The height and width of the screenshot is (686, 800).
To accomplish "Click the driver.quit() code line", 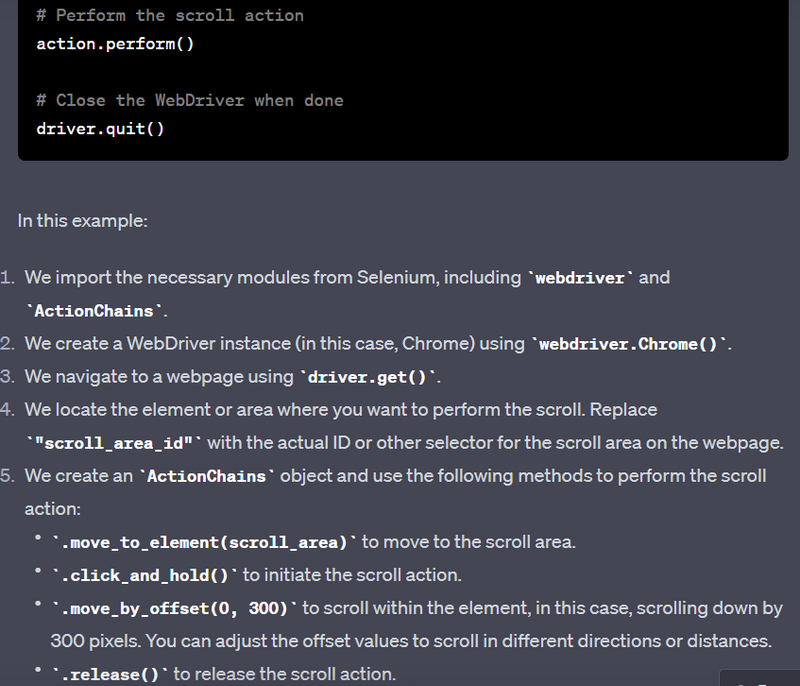I will 100,129.
